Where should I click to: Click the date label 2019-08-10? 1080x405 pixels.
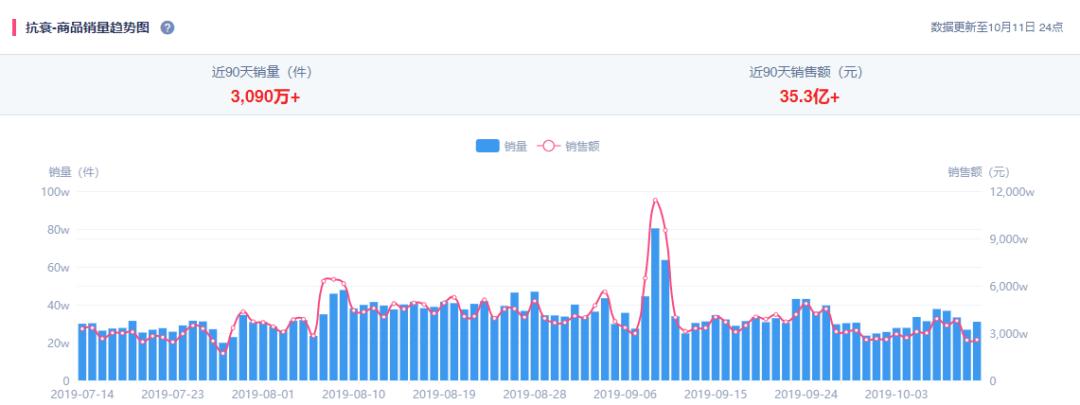[x=353, y=394]
